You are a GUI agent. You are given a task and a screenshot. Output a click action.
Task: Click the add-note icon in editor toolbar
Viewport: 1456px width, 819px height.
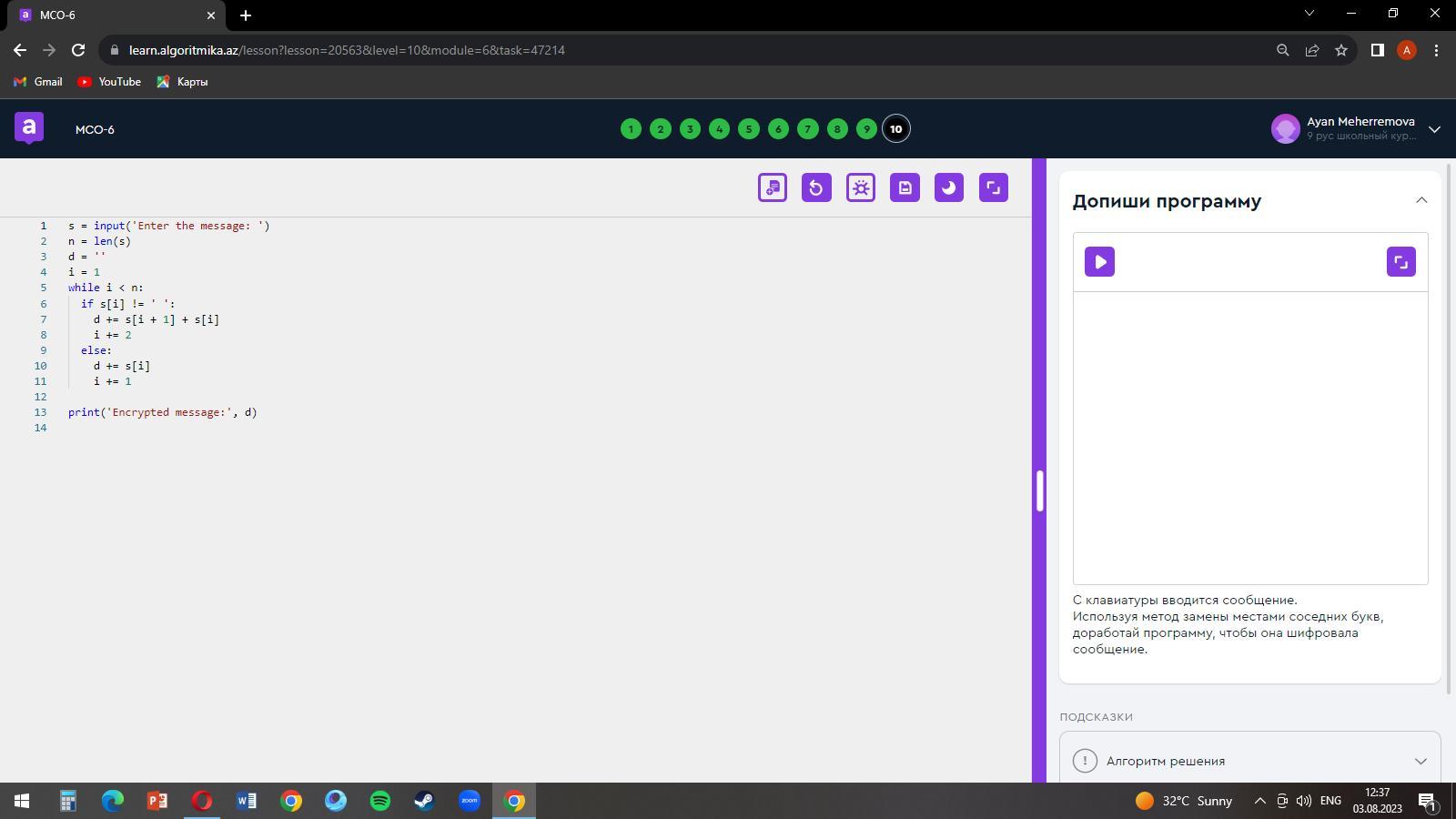point(773,188)
